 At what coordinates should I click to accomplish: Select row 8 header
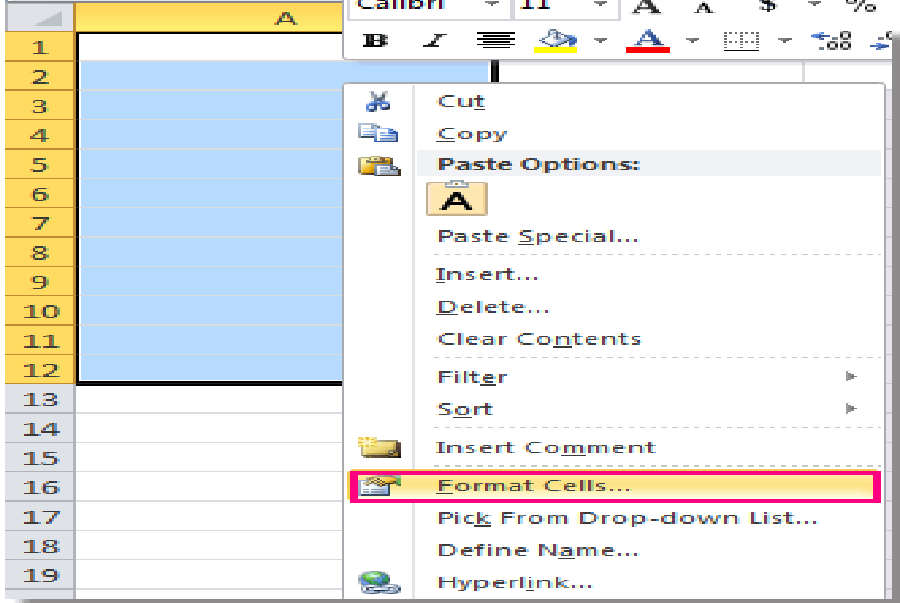pyautogui.click(x=40, y=252)
